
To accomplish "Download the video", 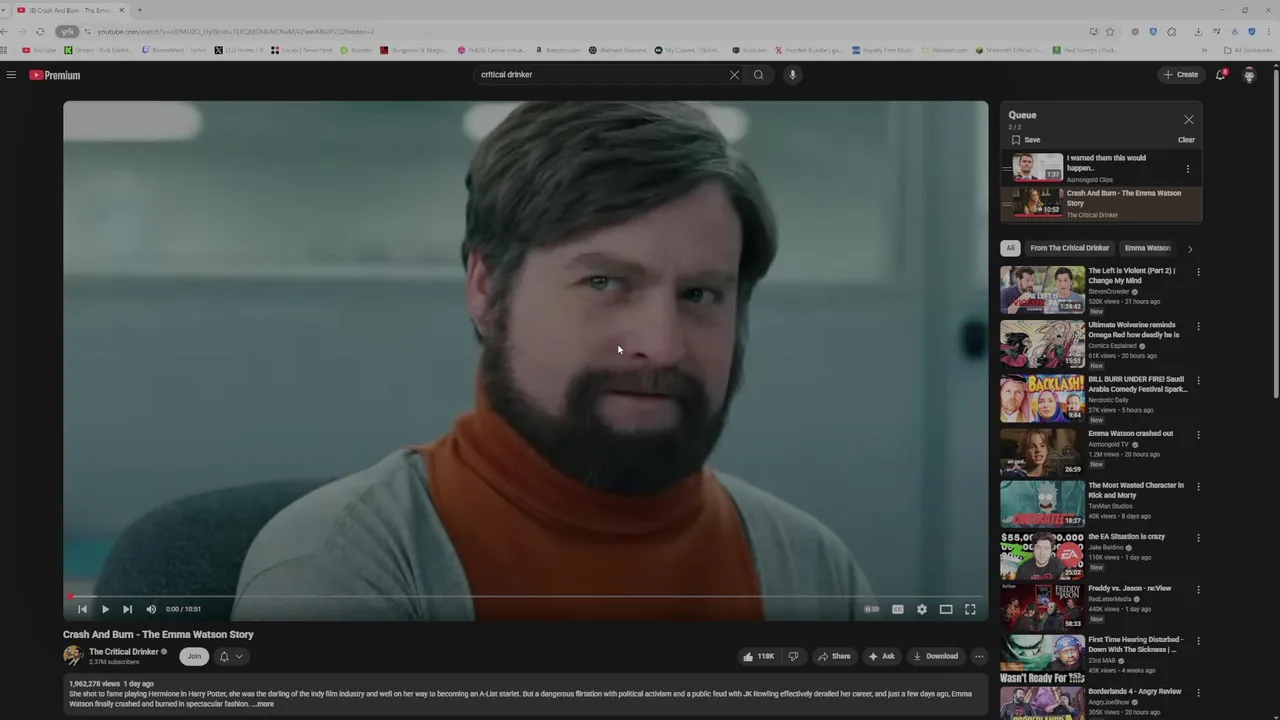I will coord(935,656).
